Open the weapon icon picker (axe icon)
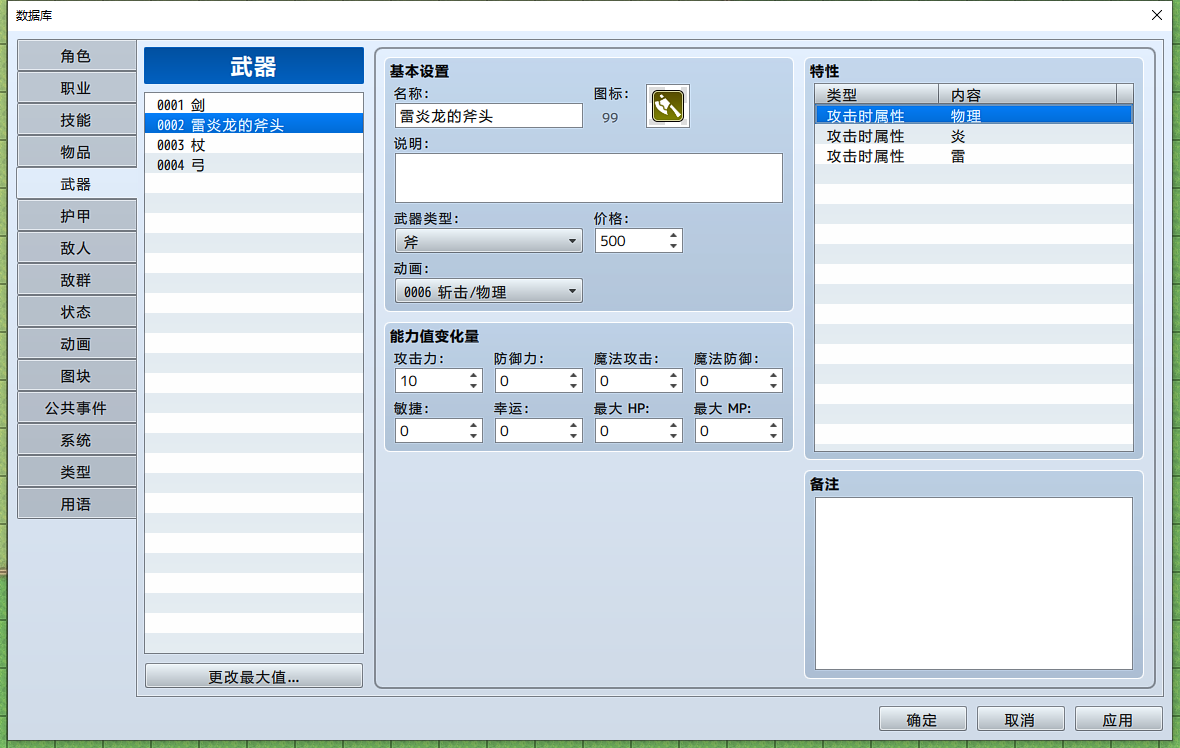Image resolution: width=1180 pixels, height=748 pixels. [x=668, y=106]
